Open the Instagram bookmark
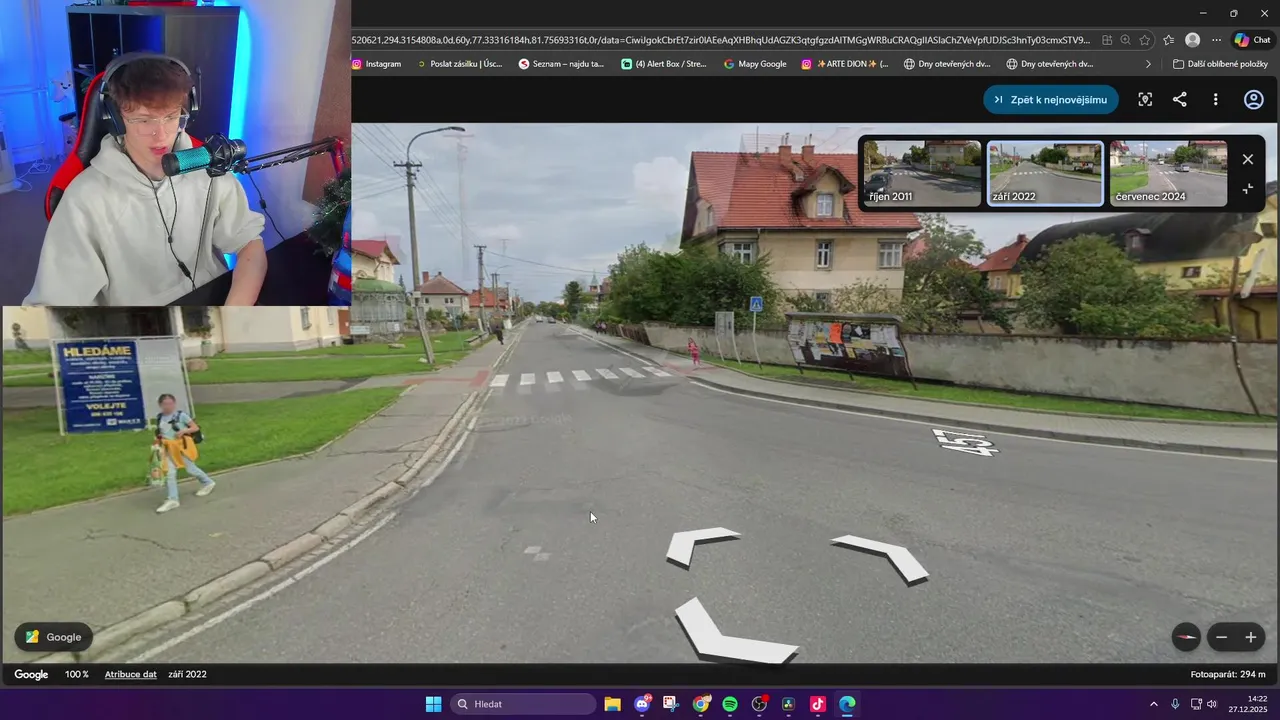Screen dimensions: 1280x720 (376, 64)
